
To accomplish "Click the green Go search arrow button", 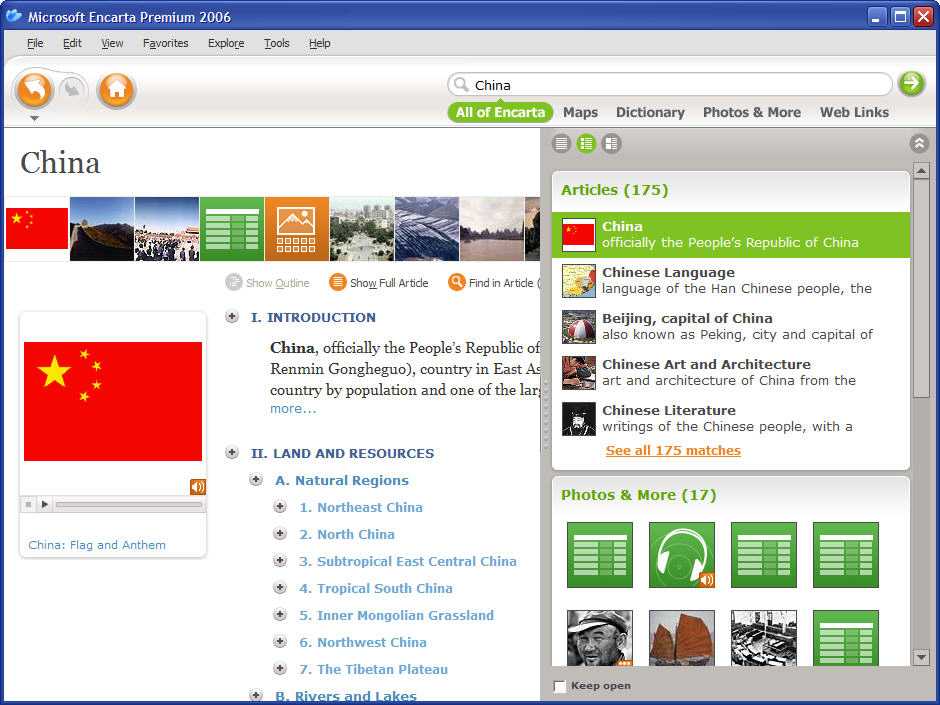I will pos(911,83).
